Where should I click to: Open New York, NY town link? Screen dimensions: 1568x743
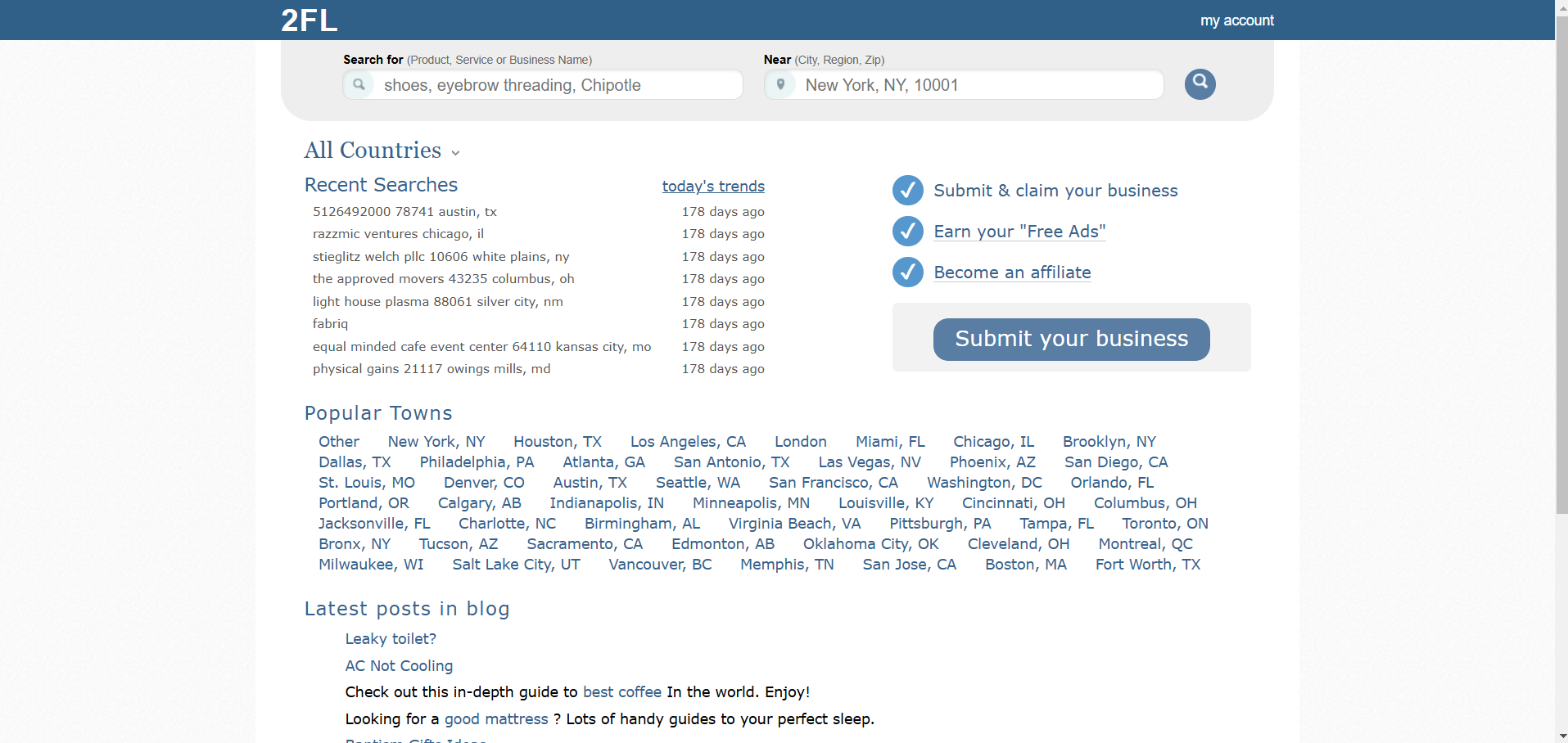[436, 442]
